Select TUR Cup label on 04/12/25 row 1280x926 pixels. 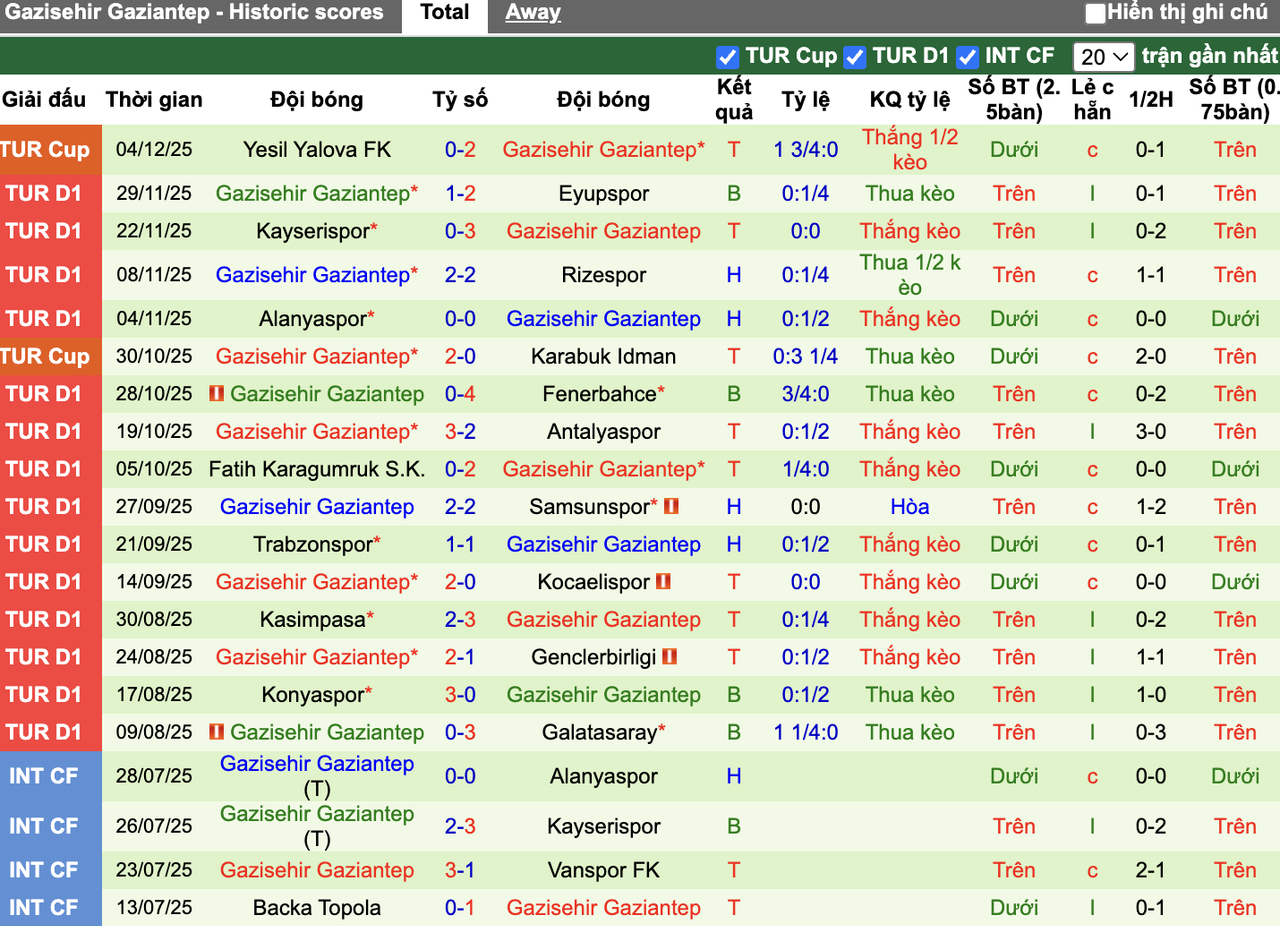pos(46,150)
